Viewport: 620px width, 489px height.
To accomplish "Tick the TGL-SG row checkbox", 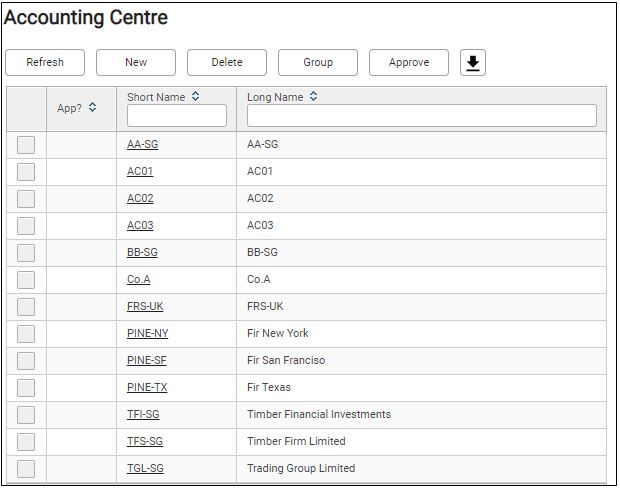I will tap(26, 468).
